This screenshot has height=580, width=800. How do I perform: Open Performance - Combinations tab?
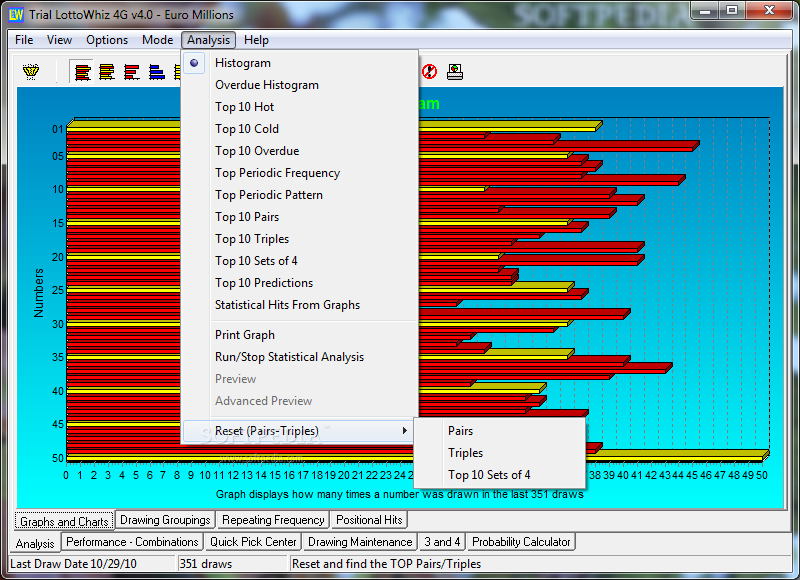click(132, 542)
